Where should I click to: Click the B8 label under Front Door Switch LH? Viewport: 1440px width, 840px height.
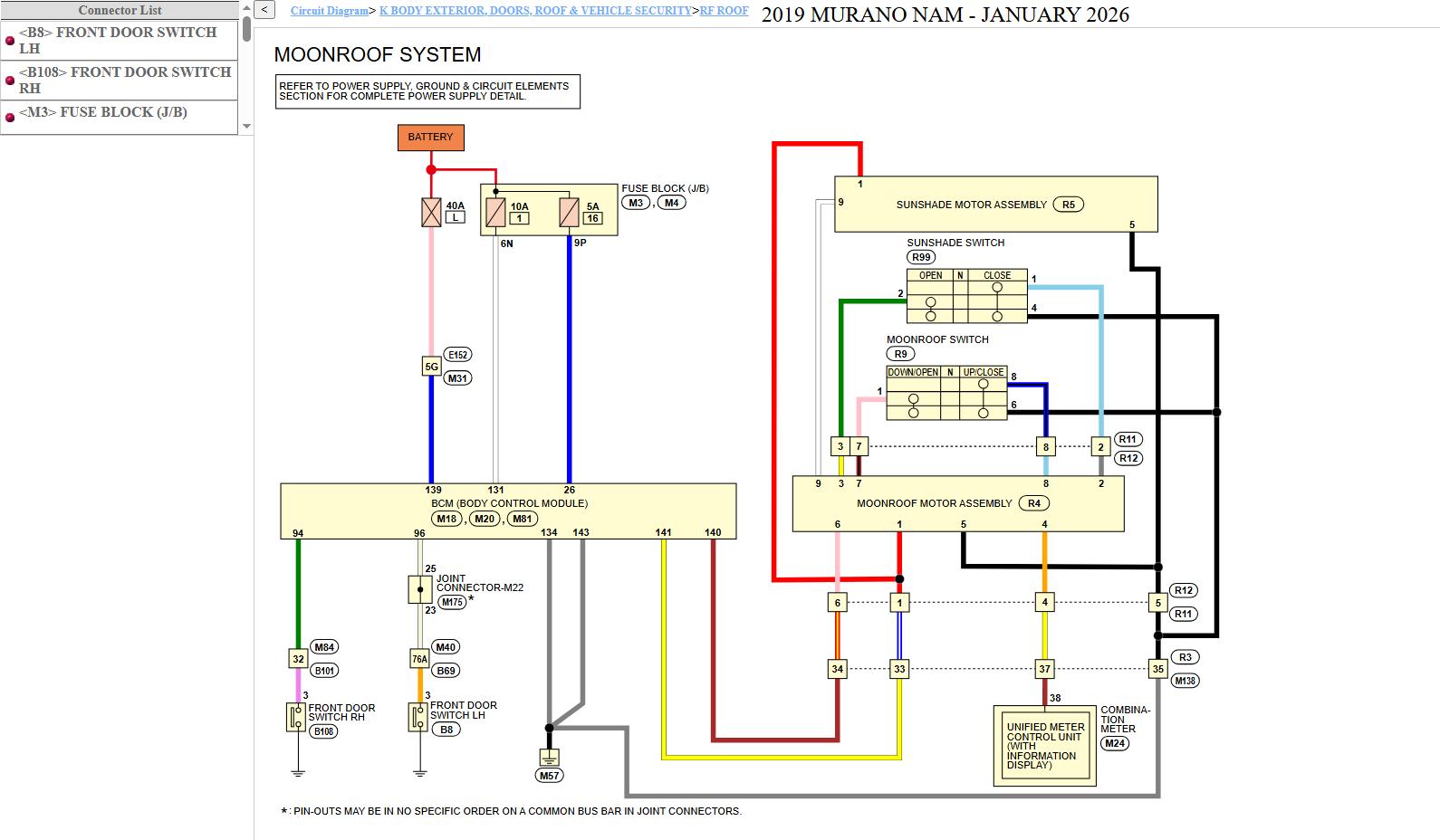pyautogui.click(x=446, y=730)
